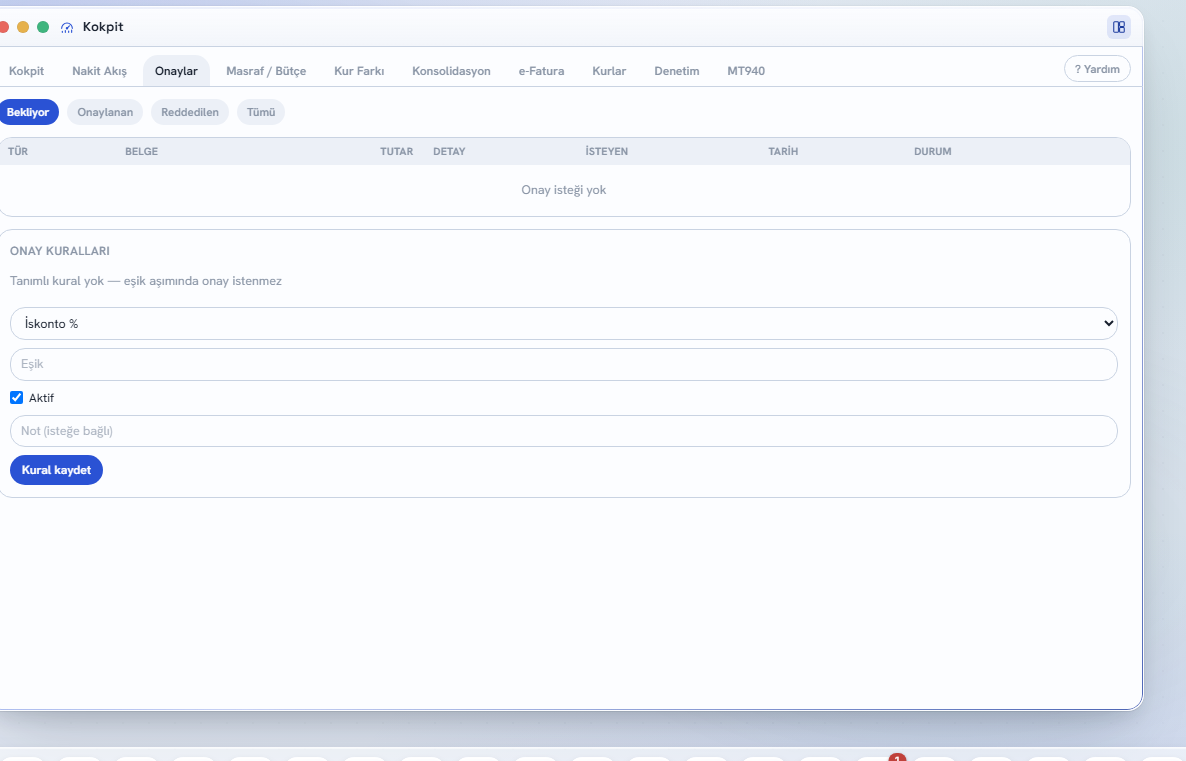Click the Yardım help button
Screen dimensions: 1186x761
[x=1097, y=69]
